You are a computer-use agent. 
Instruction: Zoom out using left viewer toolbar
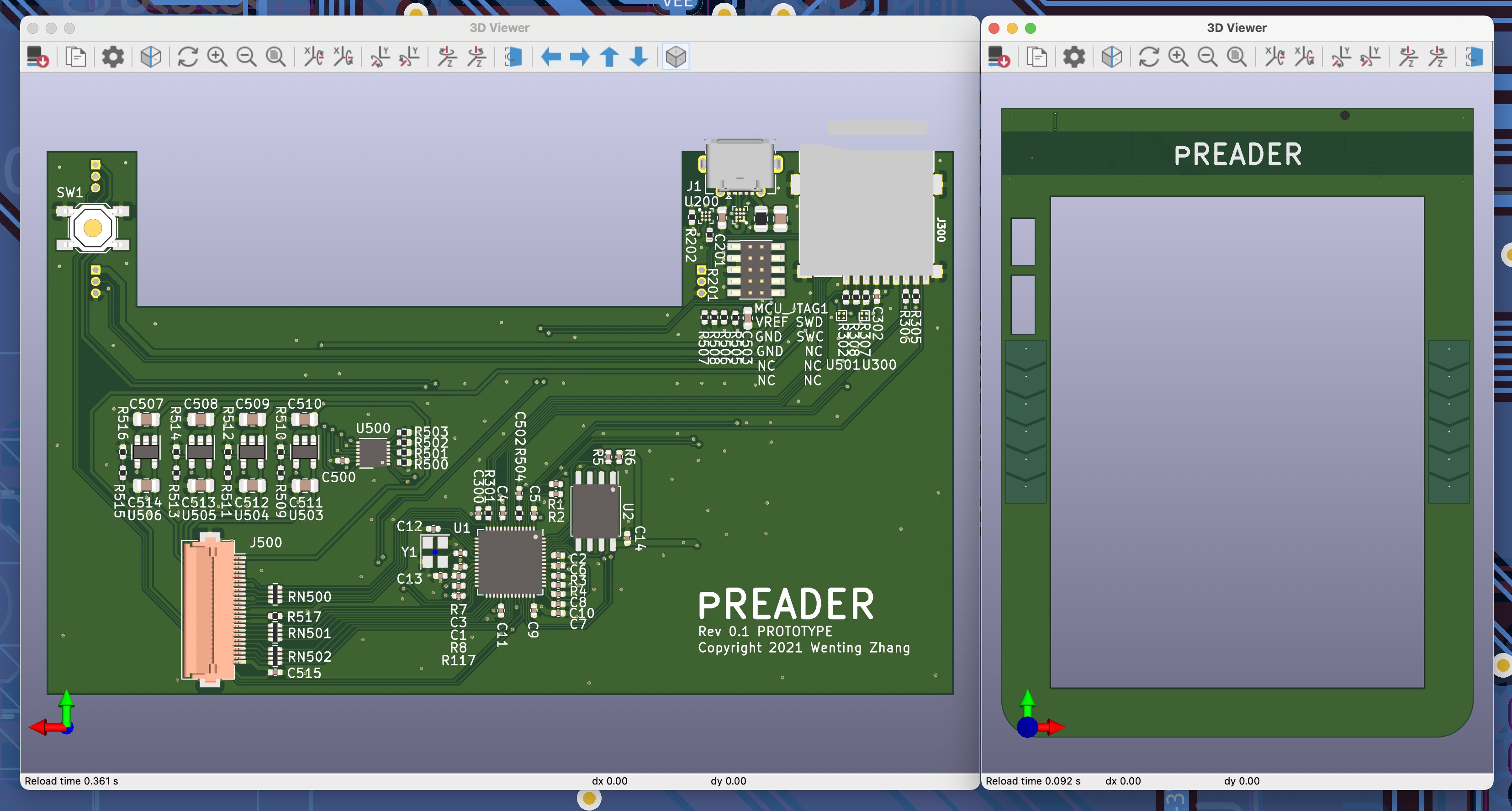click(247, 57)
